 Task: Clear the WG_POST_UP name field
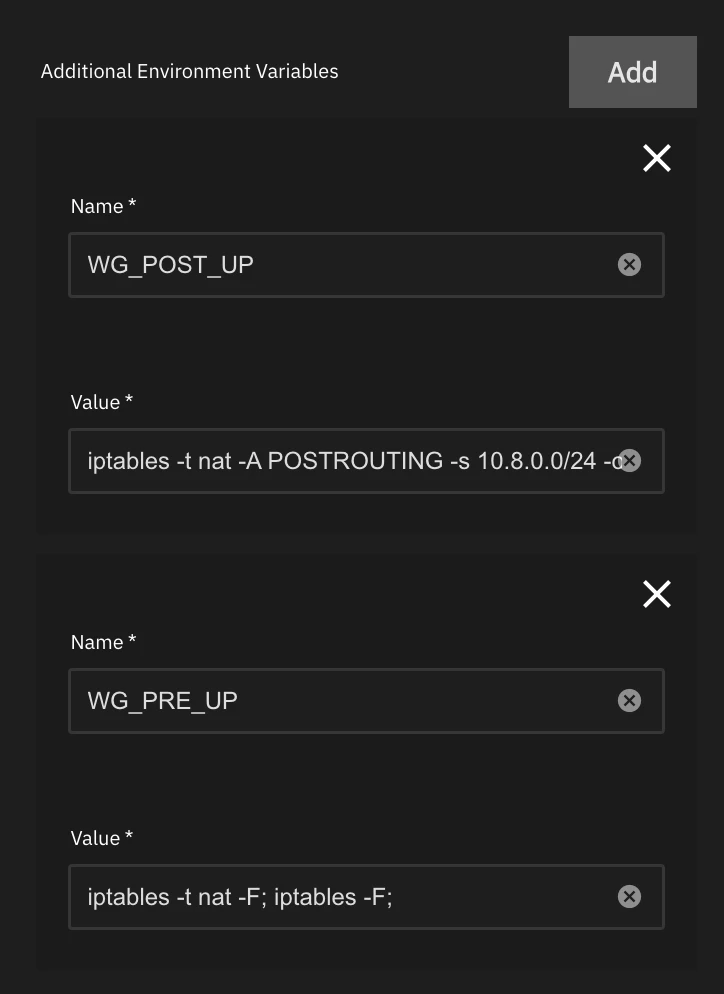[x=629, y=265]
